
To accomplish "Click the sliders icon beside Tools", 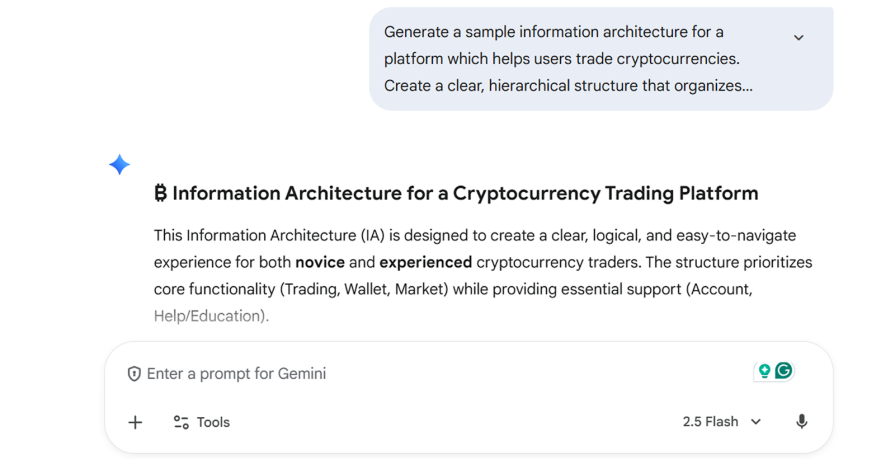I will [x=181, y=422].
